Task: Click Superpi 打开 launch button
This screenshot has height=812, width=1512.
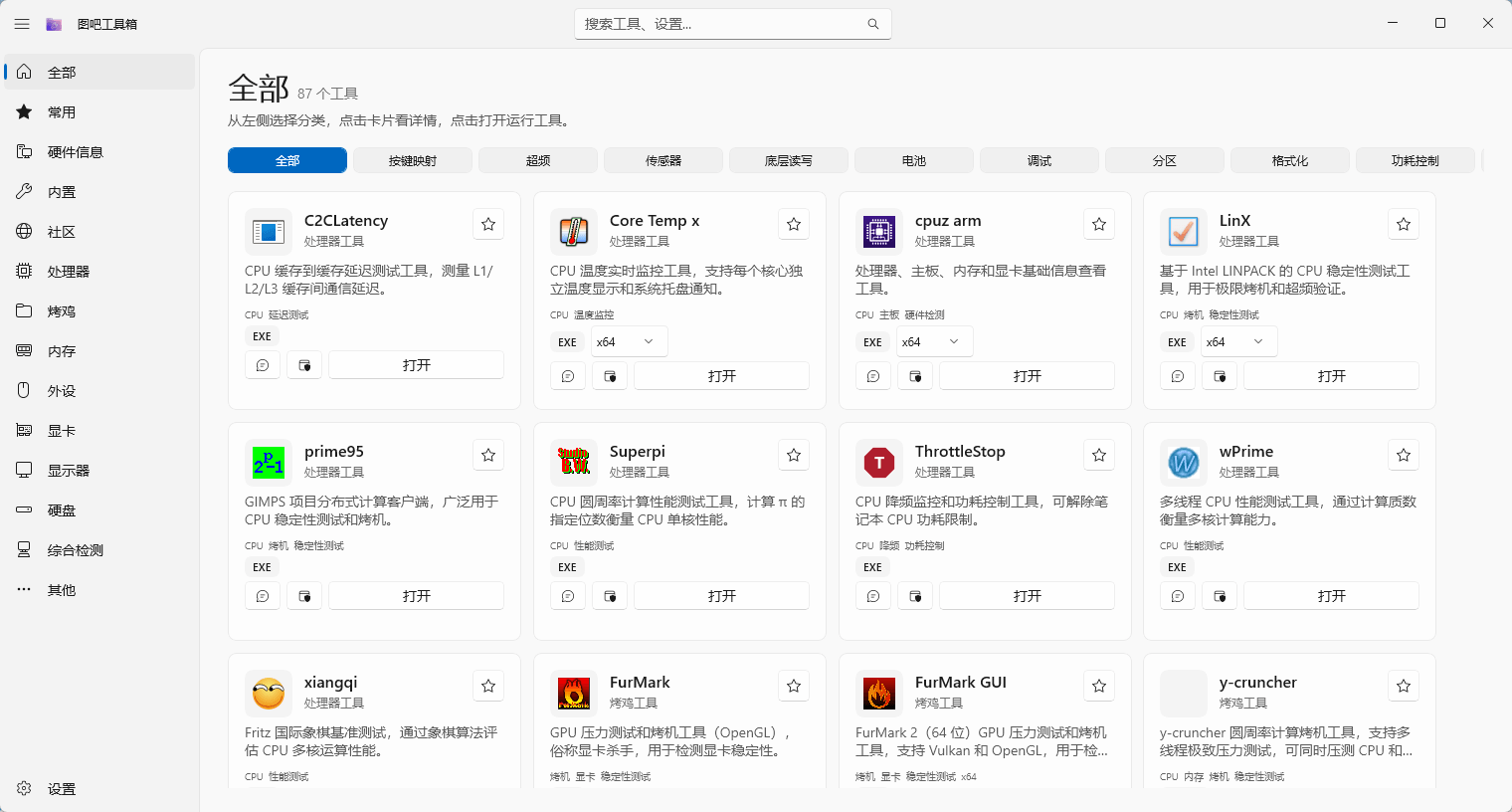Action: pos(722,596)
